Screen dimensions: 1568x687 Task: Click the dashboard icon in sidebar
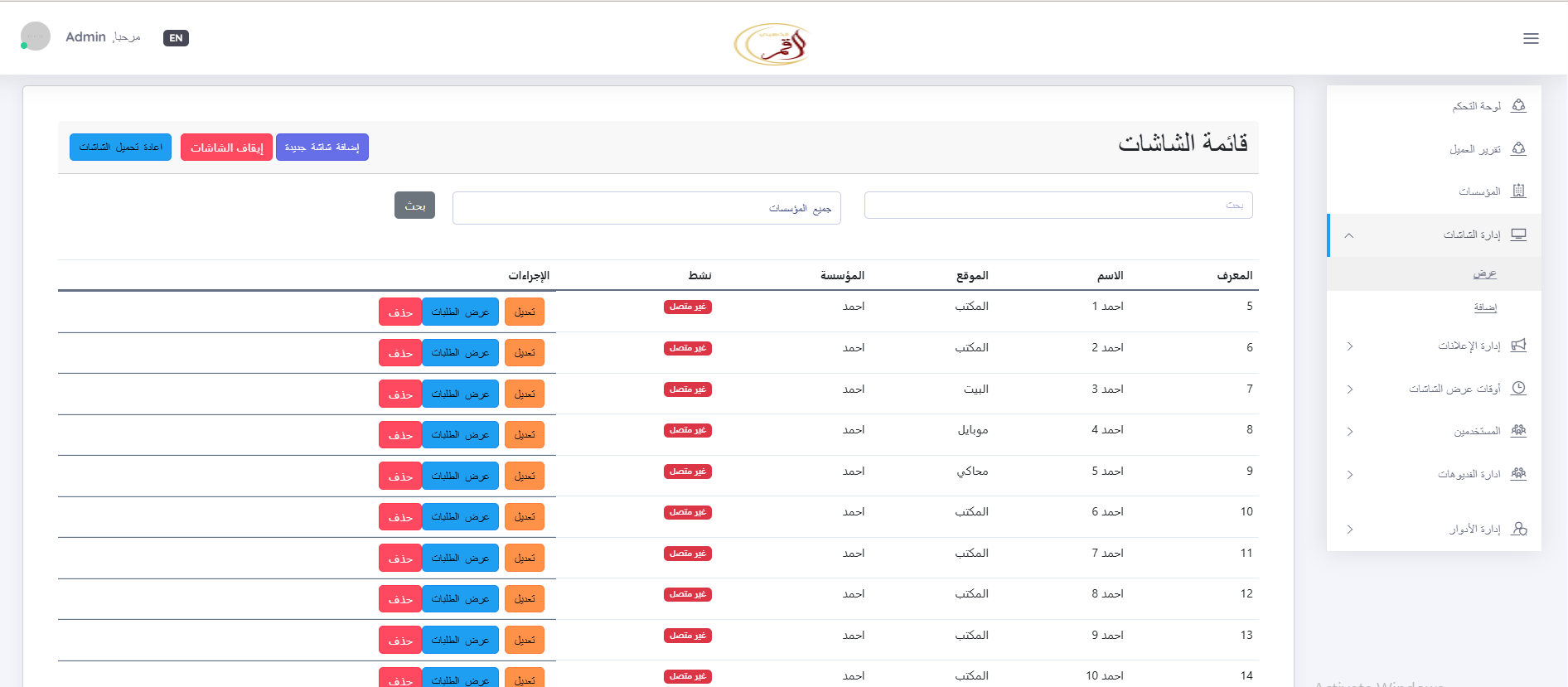tap(1518, 105)
